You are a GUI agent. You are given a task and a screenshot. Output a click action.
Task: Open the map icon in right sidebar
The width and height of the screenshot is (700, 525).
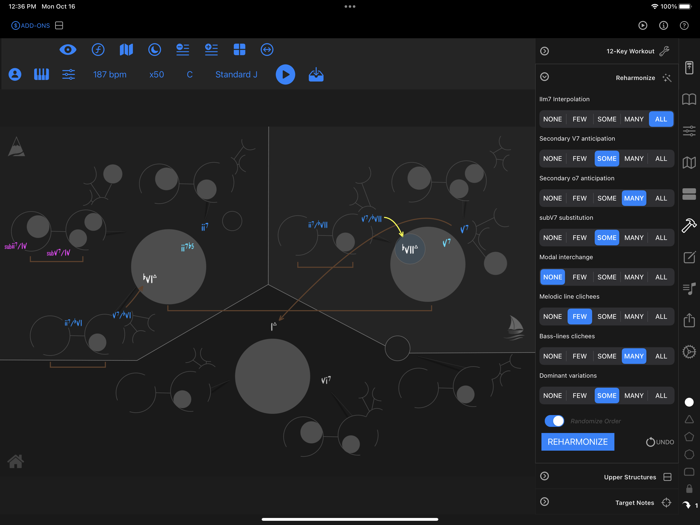point(689,162)
